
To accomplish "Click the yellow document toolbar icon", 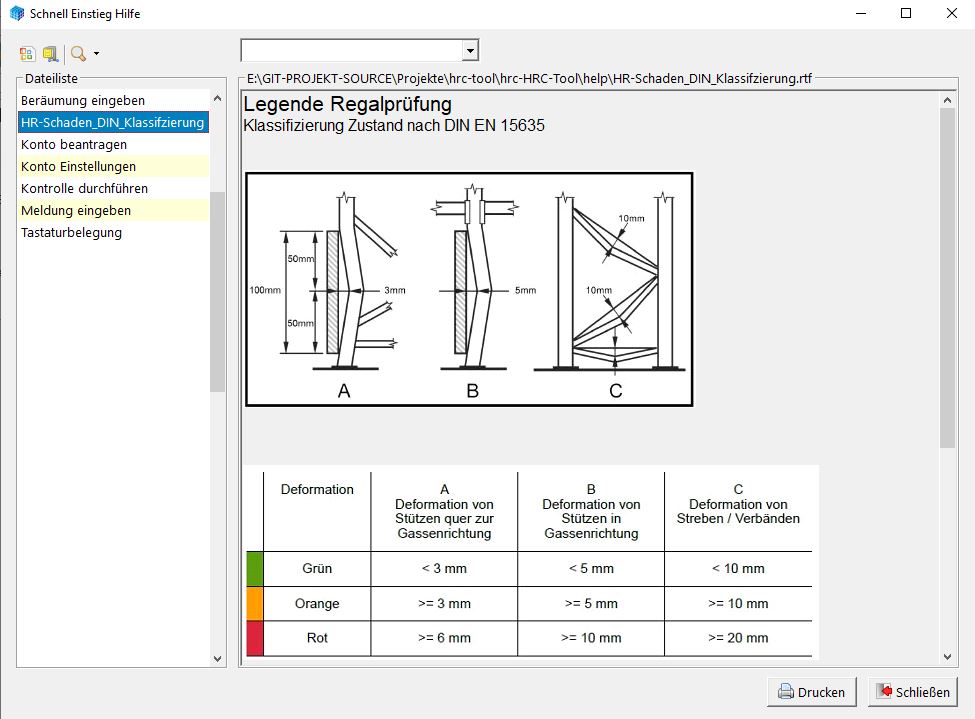I will coord(50,53).
